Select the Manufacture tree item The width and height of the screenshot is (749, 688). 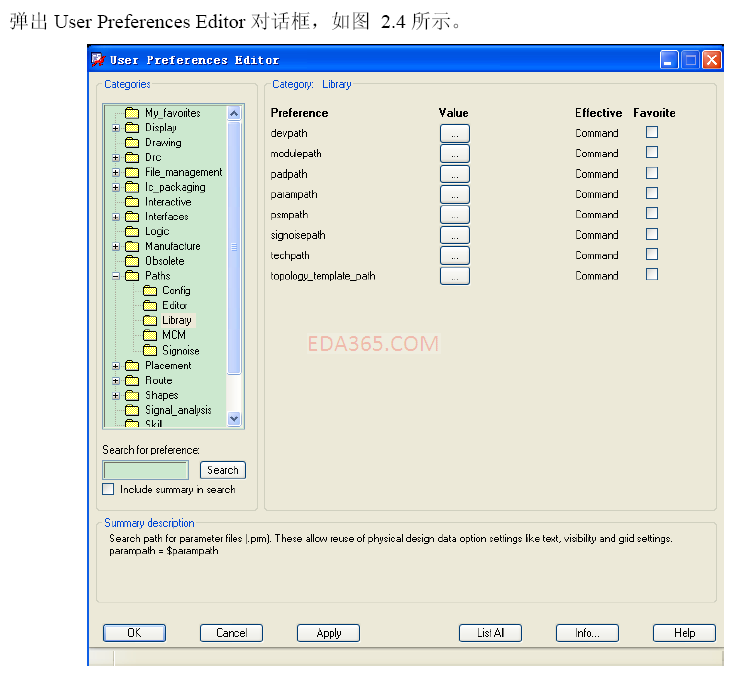[173, 246]
